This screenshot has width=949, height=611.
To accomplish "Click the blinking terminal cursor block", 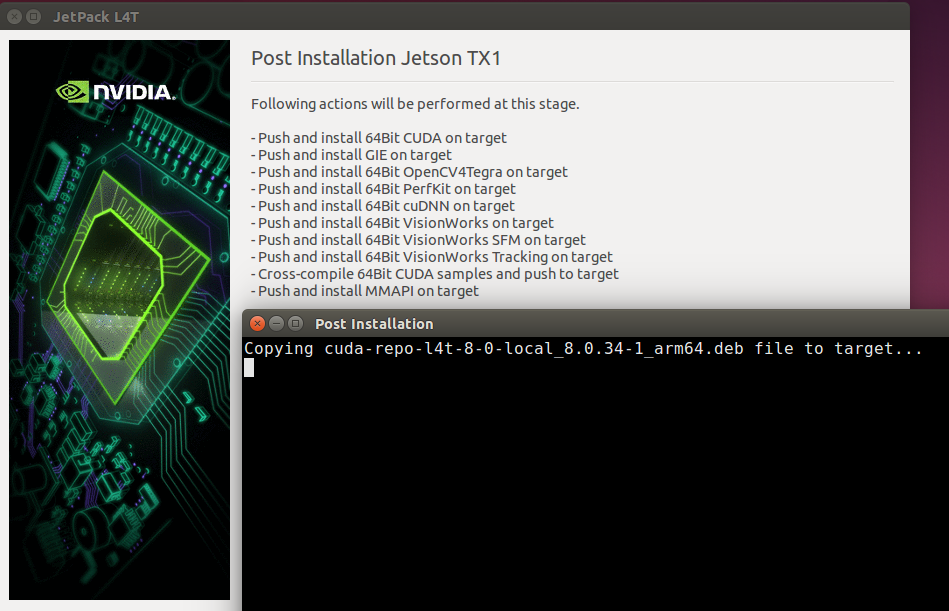I will click(x=248, y=368).
